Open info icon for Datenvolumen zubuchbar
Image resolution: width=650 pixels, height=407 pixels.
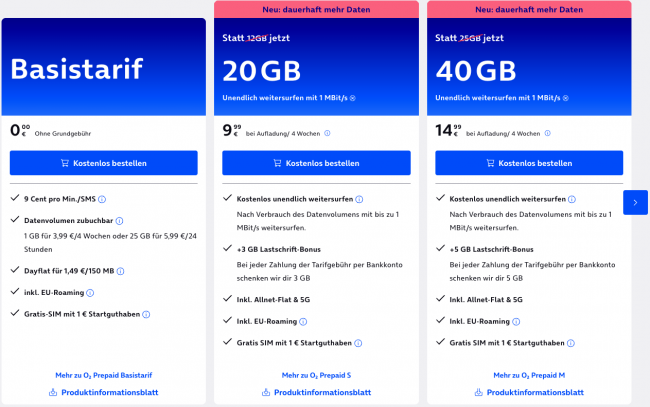tap(120, 220)
